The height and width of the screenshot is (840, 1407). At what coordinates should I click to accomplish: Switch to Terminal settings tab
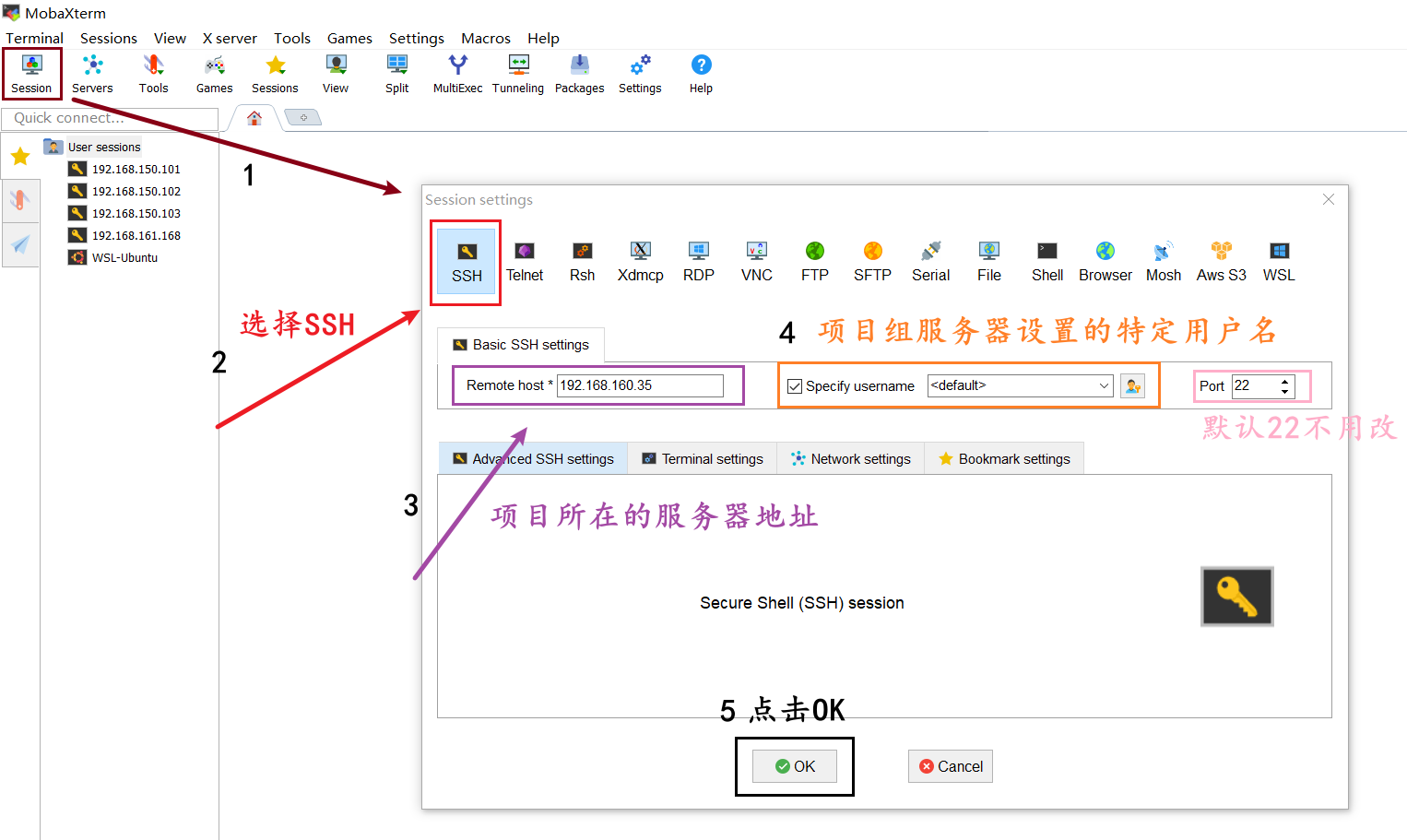[703, 458]
